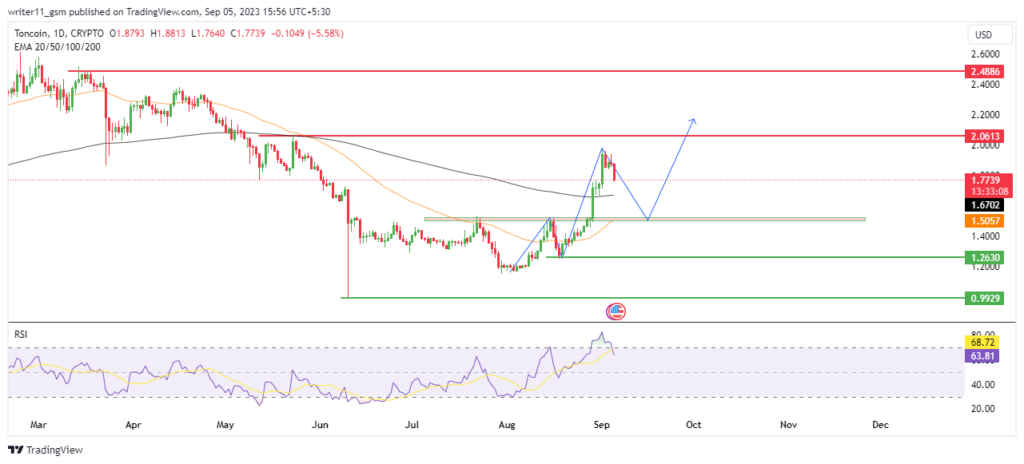1024x464 pixels.
Task: Click the O1.8793 open price value
Action: click(x=129, y=33)
